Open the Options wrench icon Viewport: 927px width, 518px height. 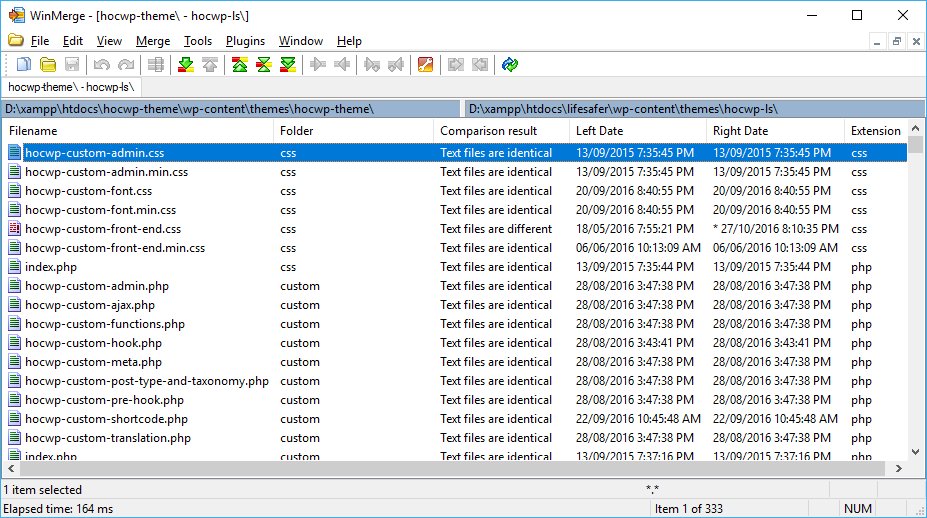[x=426, y=64]
